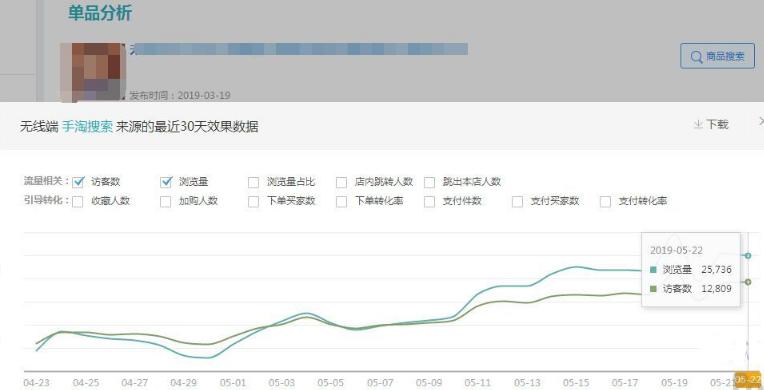Click the highlighted 05-22 axis label
Screen dimensions: 764x390
click(748, 379)
